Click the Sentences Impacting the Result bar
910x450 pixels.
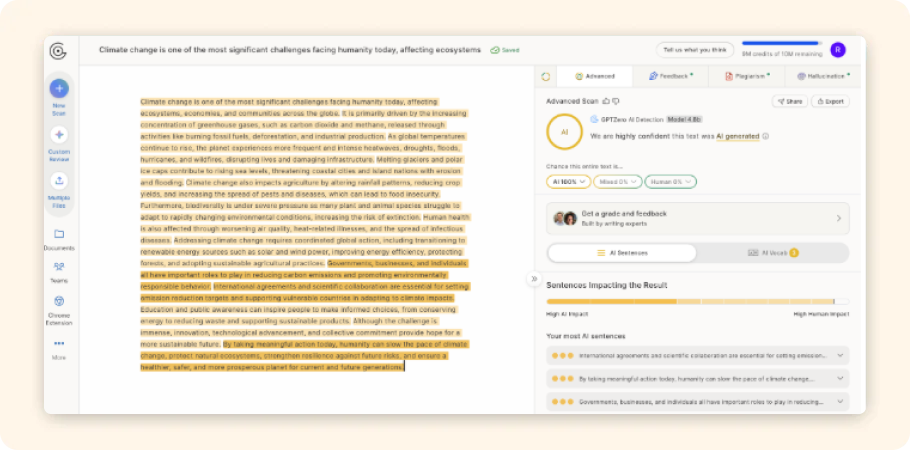click(698, 302)
